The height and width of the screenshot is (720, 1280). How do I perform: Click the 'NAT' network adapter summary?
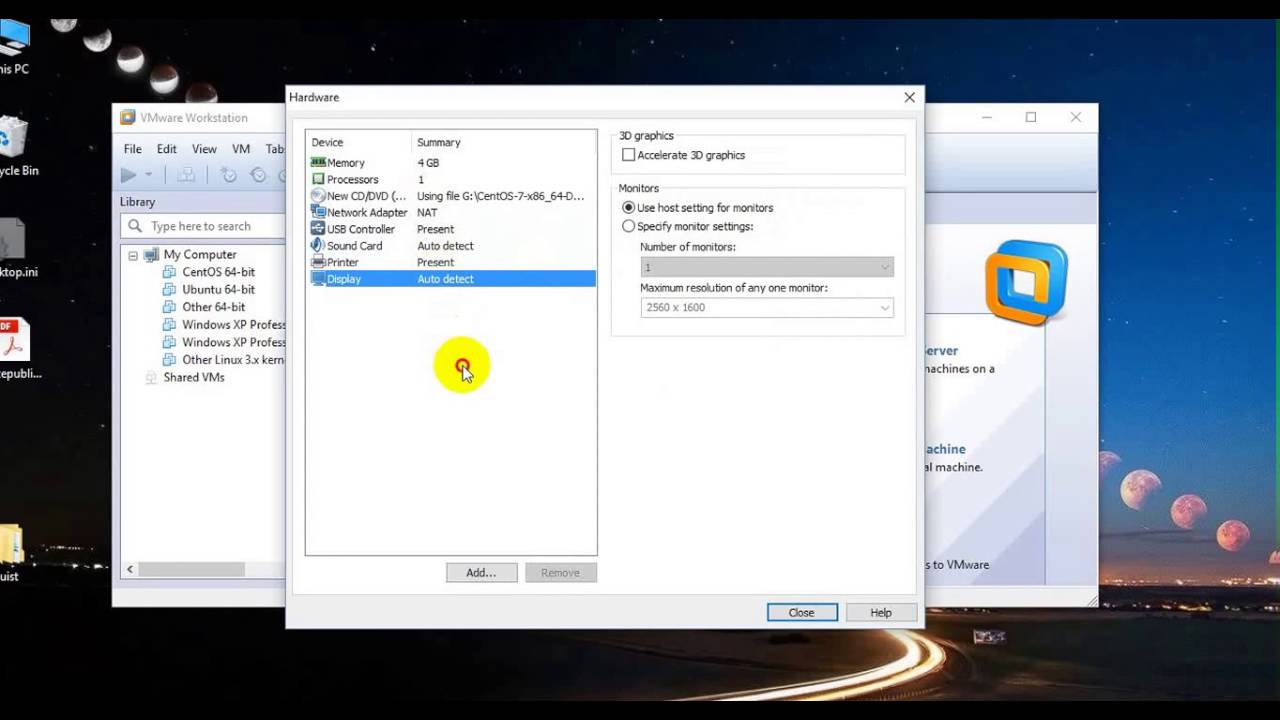(427, 213)
